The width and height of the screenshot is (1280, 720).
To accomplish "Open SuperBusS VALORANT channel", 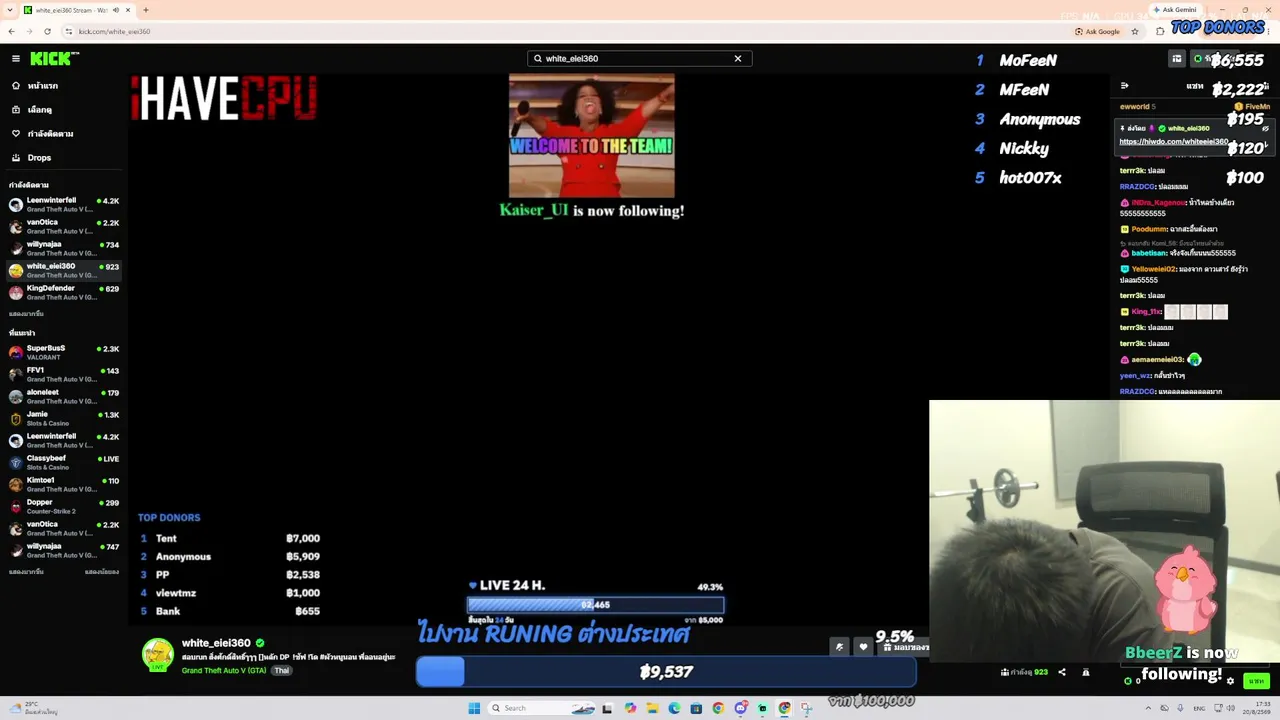I will pos(64,352).
